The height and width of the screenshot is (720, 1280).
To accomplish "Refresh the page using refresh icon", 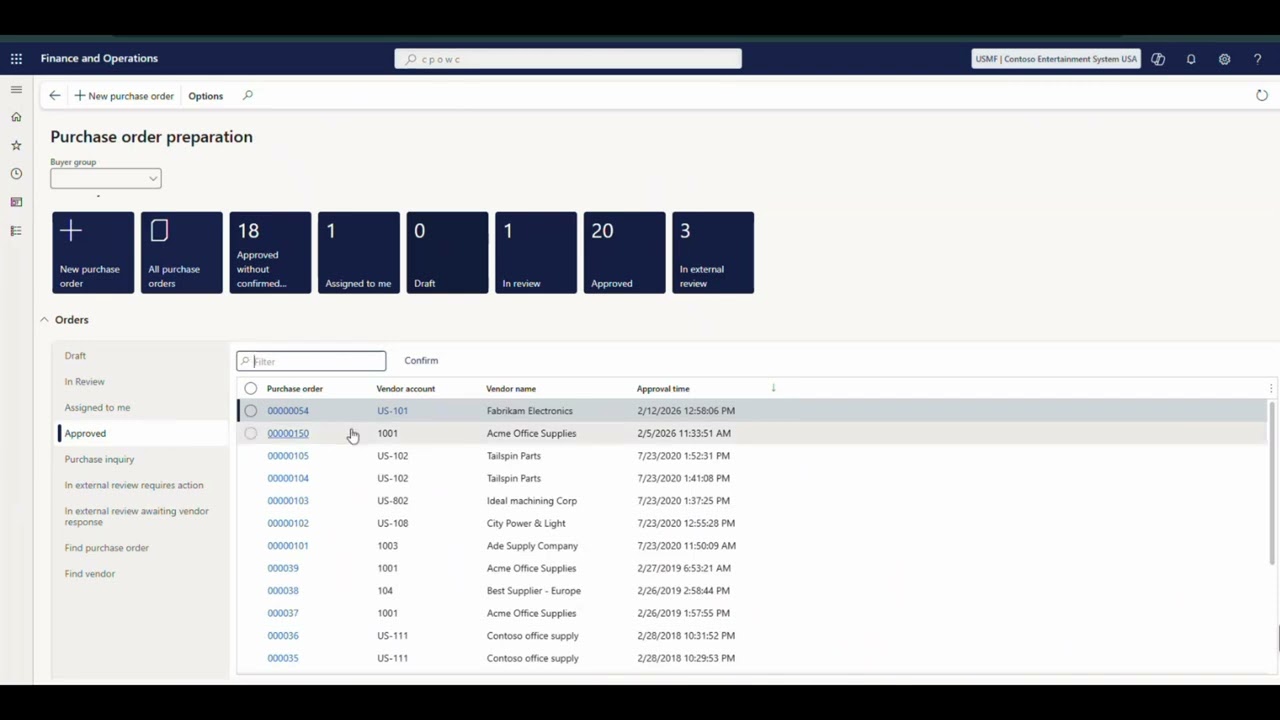I will (x=1262, y=96).
